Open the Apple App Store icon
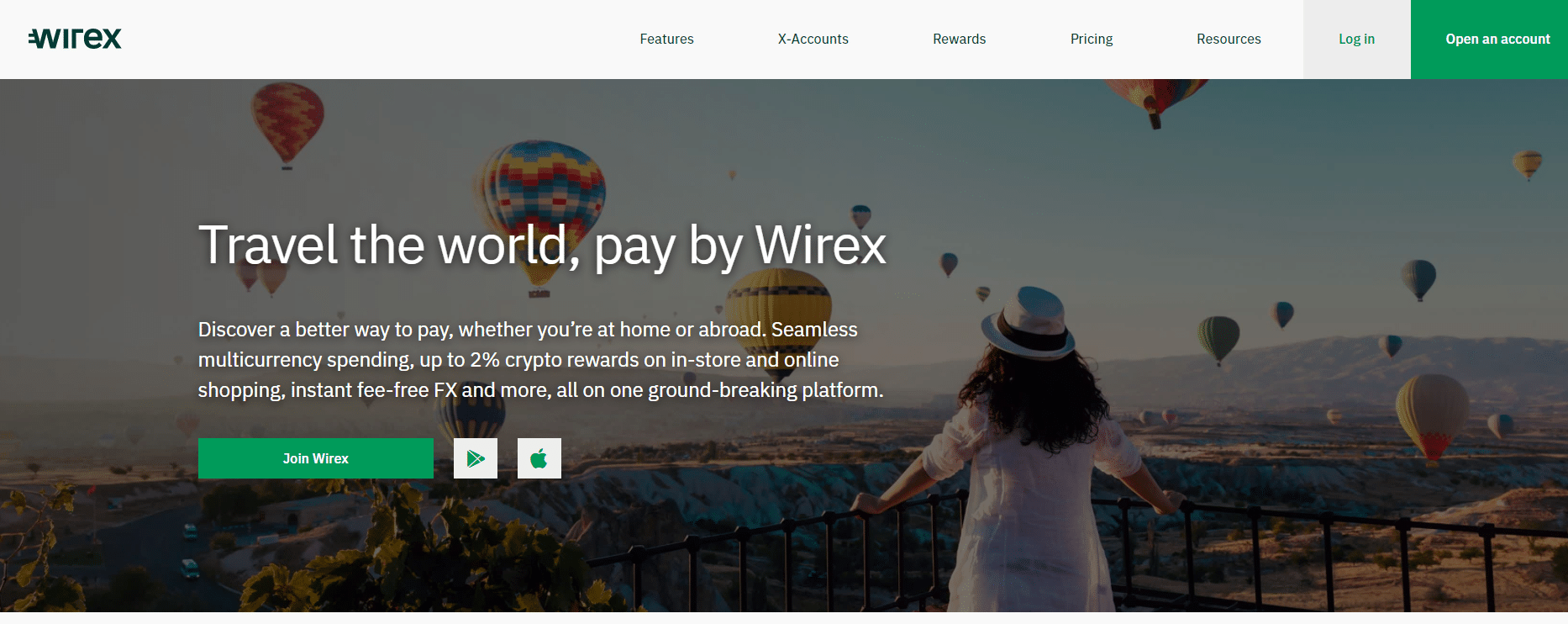Screen dimensions: 1568x624 click(539, 458)
